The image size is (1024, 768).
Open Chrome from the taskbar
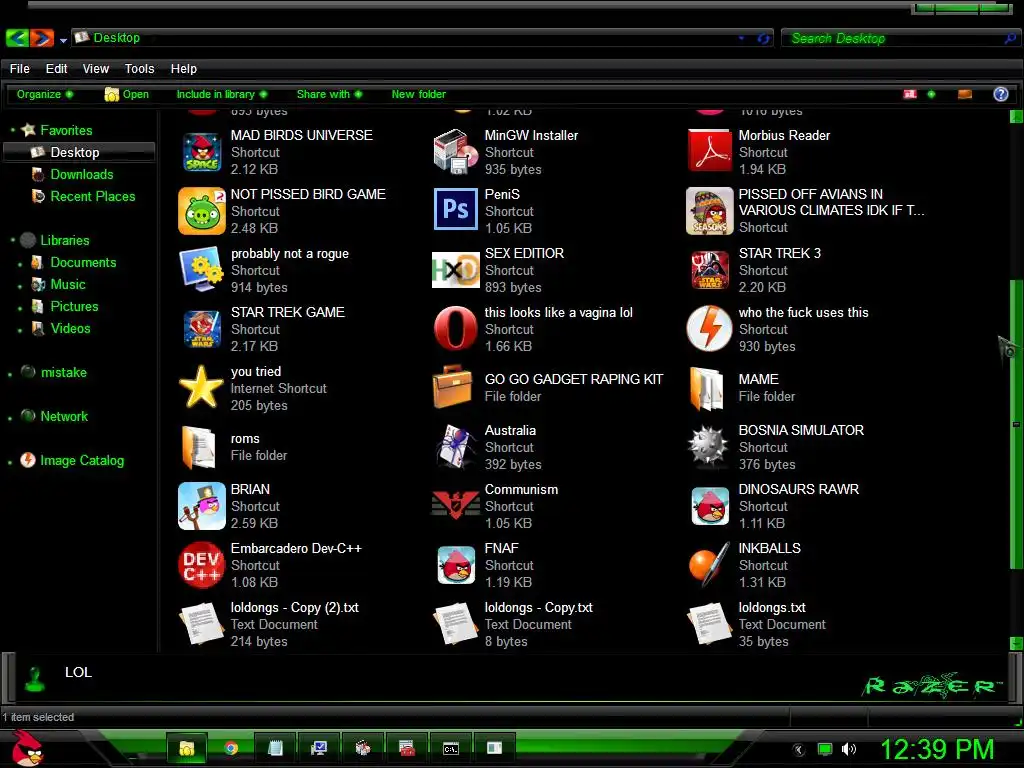[231, 748]
